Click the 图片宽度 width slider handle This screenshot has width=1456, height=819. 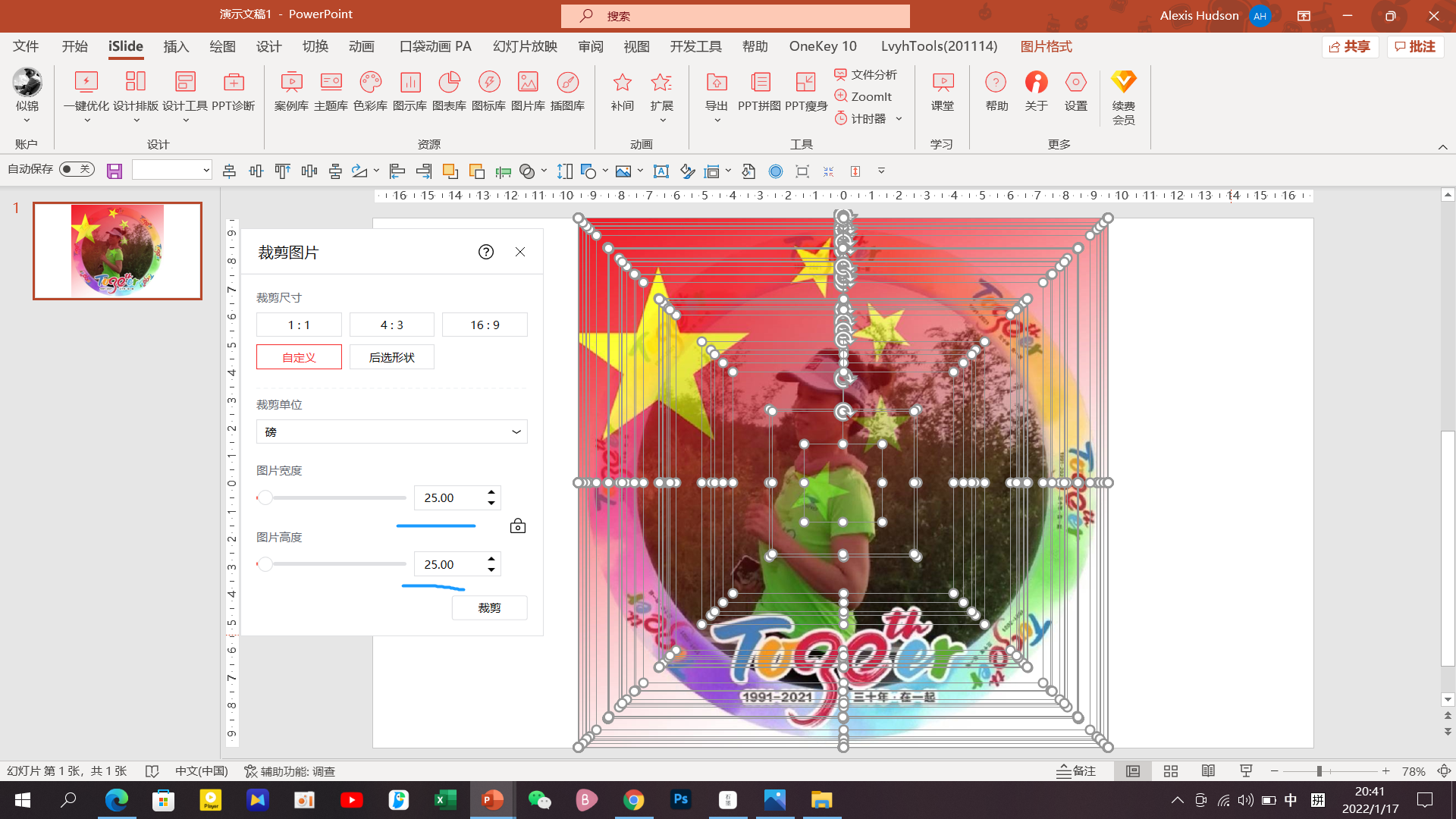pyautogui.click(x=265, y=498)
